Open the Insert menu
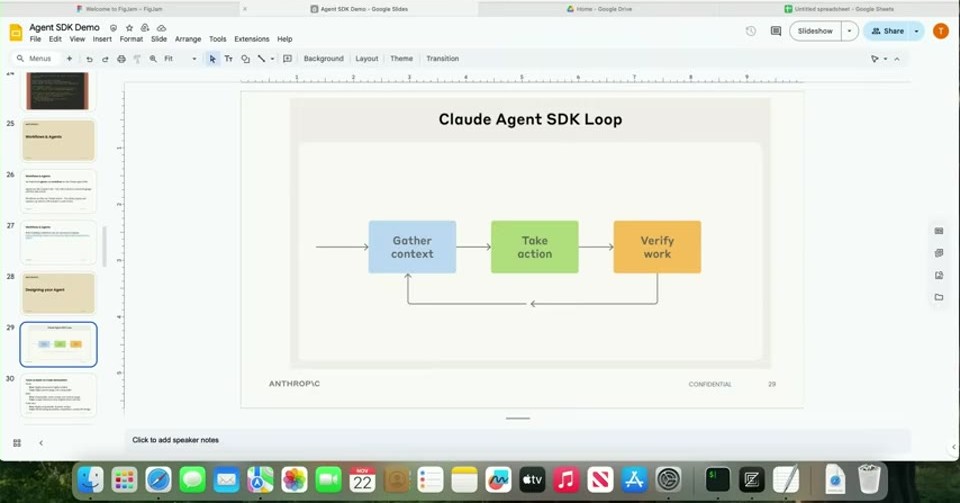 coord(102,39)
